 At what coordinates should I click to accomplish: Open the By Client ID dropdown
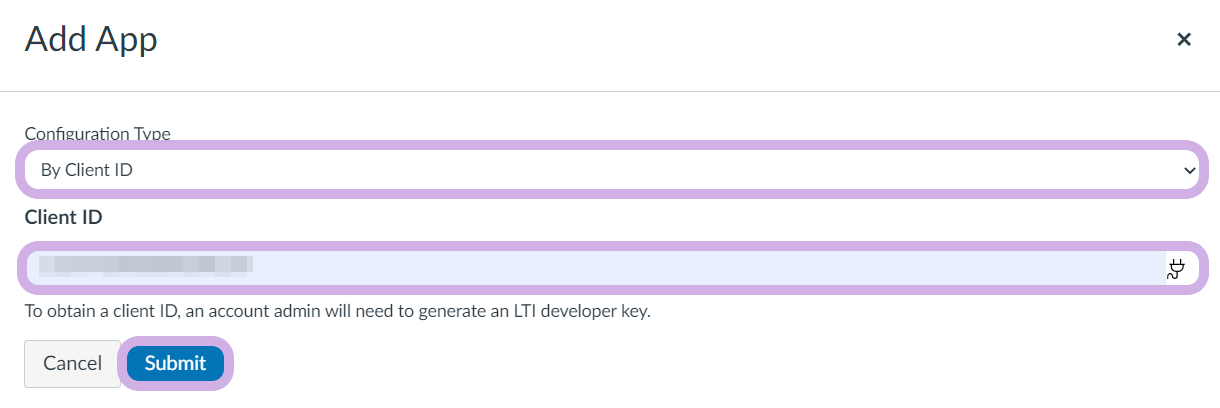(611, 170)
